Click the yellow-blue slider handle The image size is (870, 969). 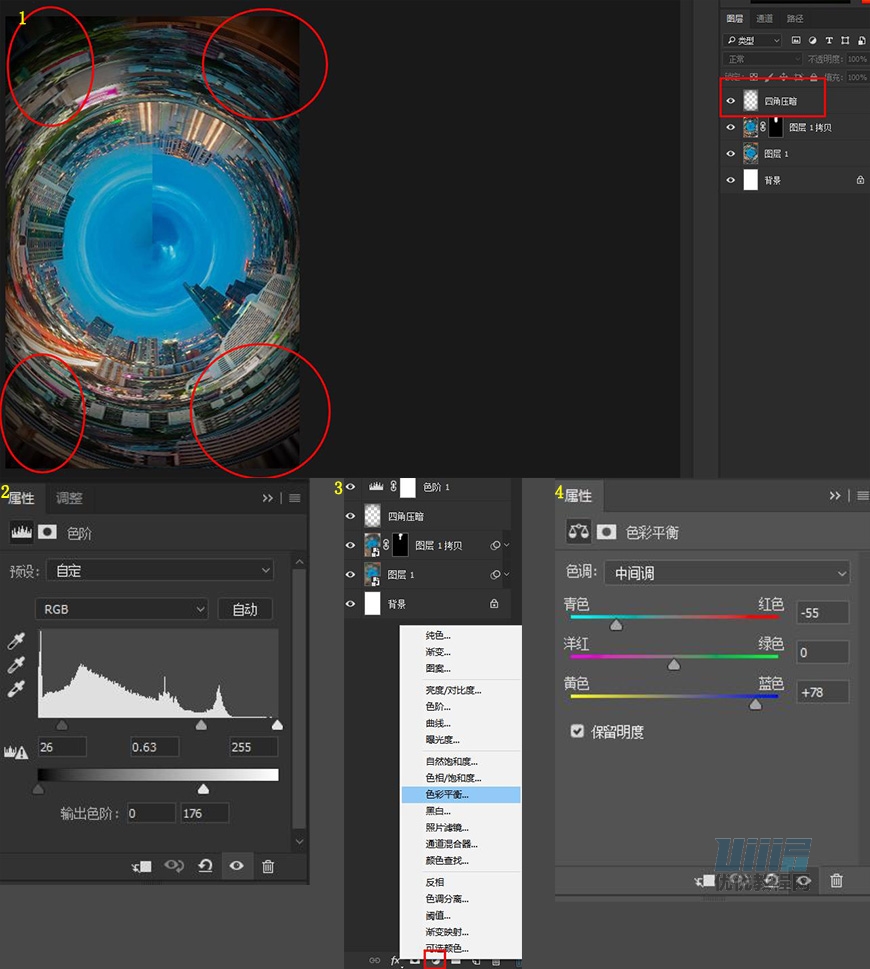(x=755, y=705)
